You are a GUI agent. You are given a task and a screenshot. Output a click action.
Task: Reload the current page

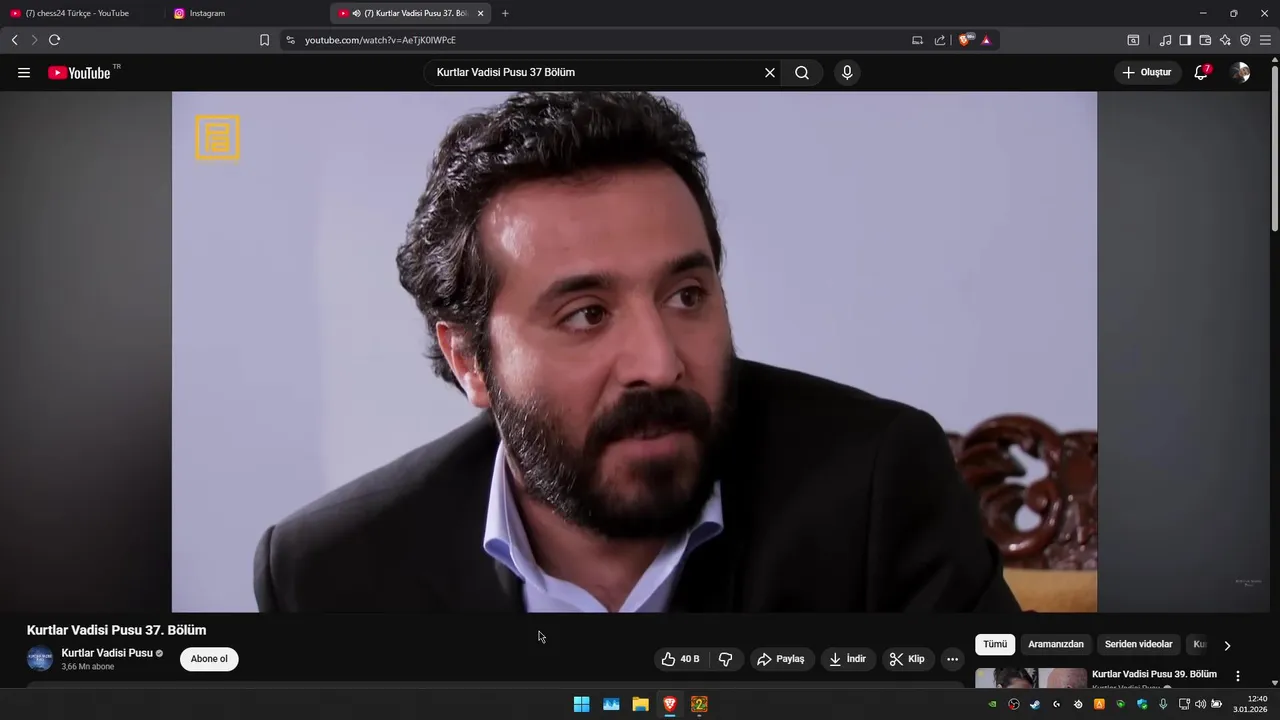click(x=54, y=40)
